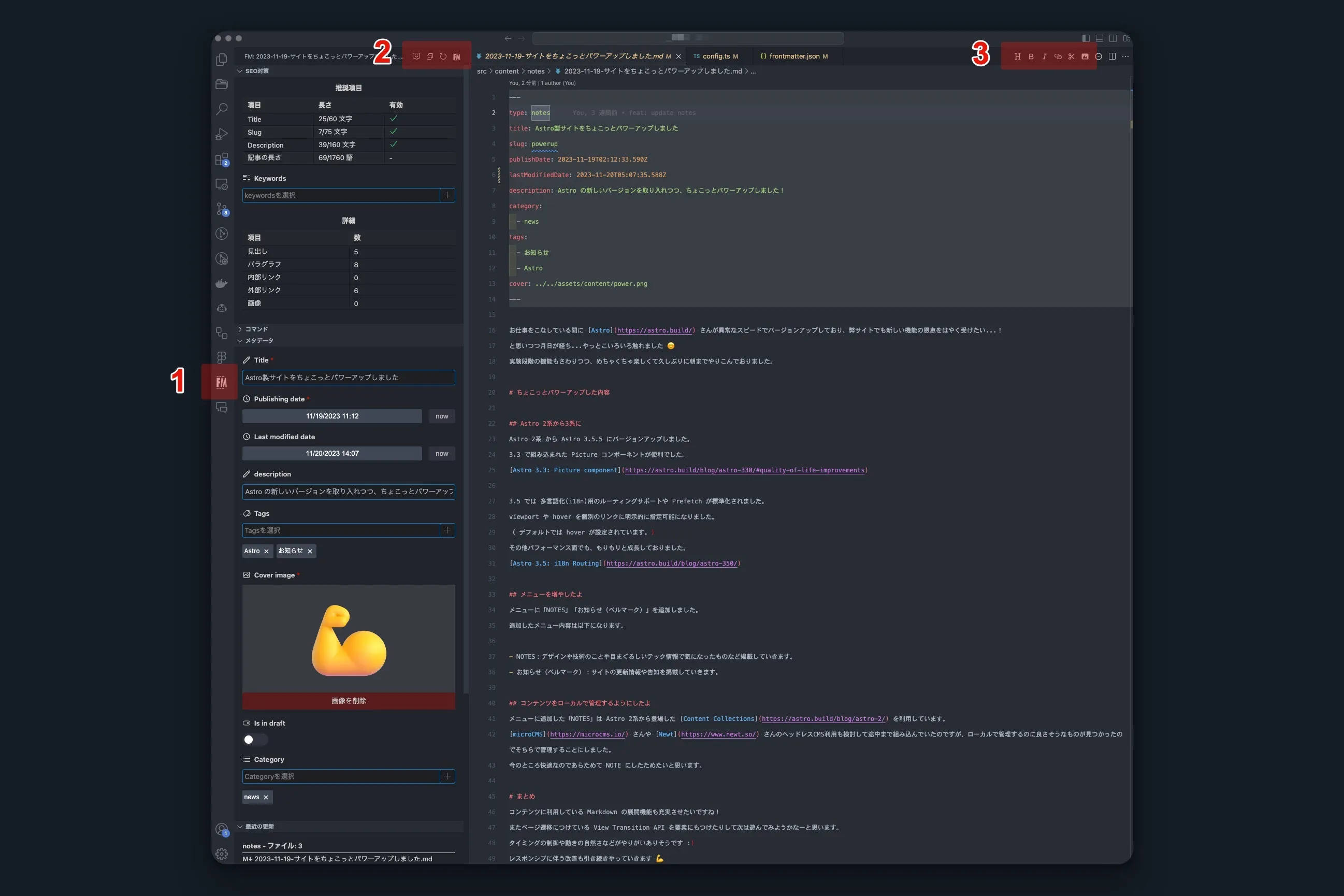Click the refresh icon in FM panel header
Screen dimensions: 1344x896
click(443, 56)
